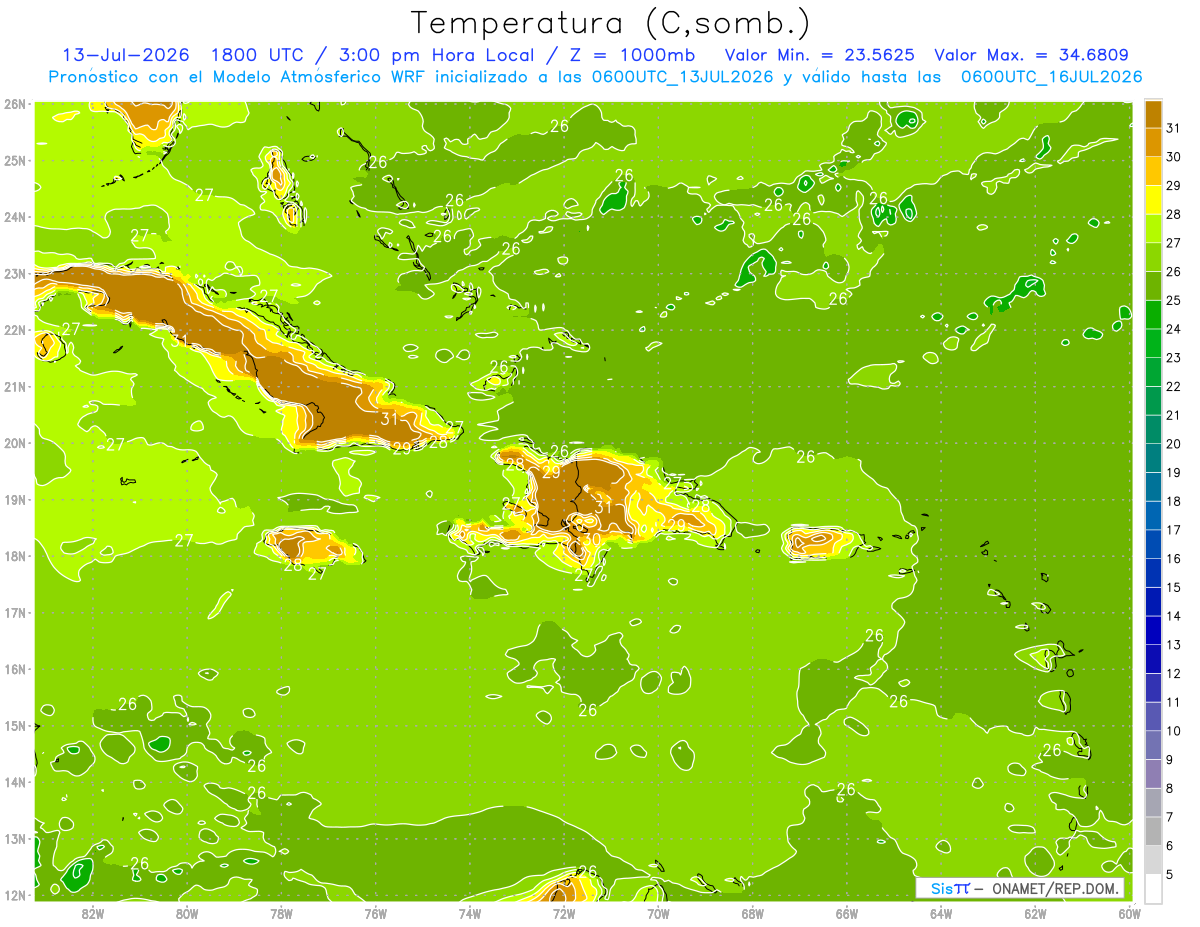1200x927 pixels.
Task: Click the '16N' latitude axis label
Action: (x=15, y=669)
